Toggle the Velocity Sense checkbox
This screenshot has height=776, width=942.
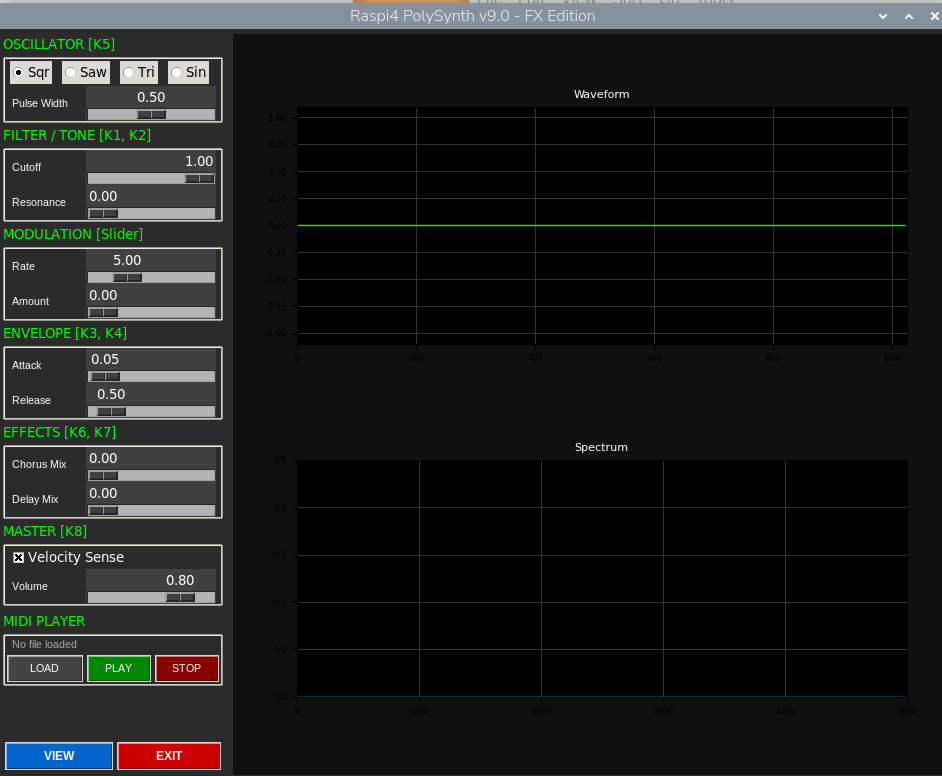[x=19, y=557]
